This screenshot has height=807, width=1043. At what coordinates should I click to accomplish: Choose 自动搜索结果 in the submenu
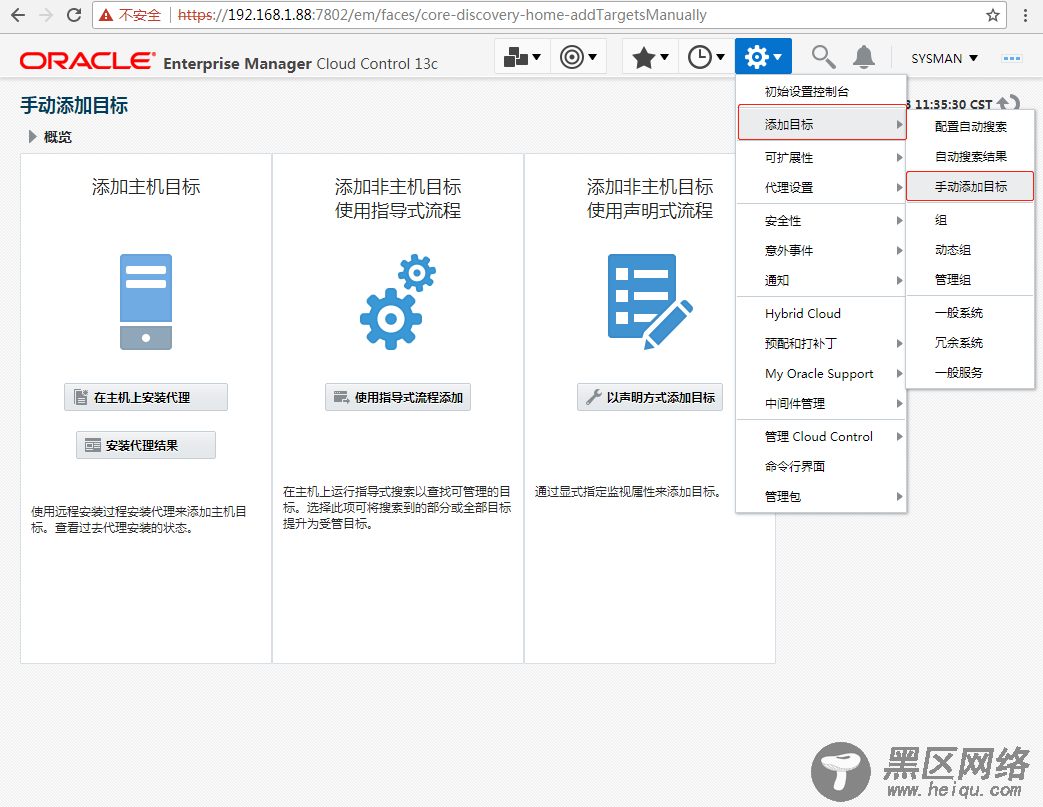point(970,156)
